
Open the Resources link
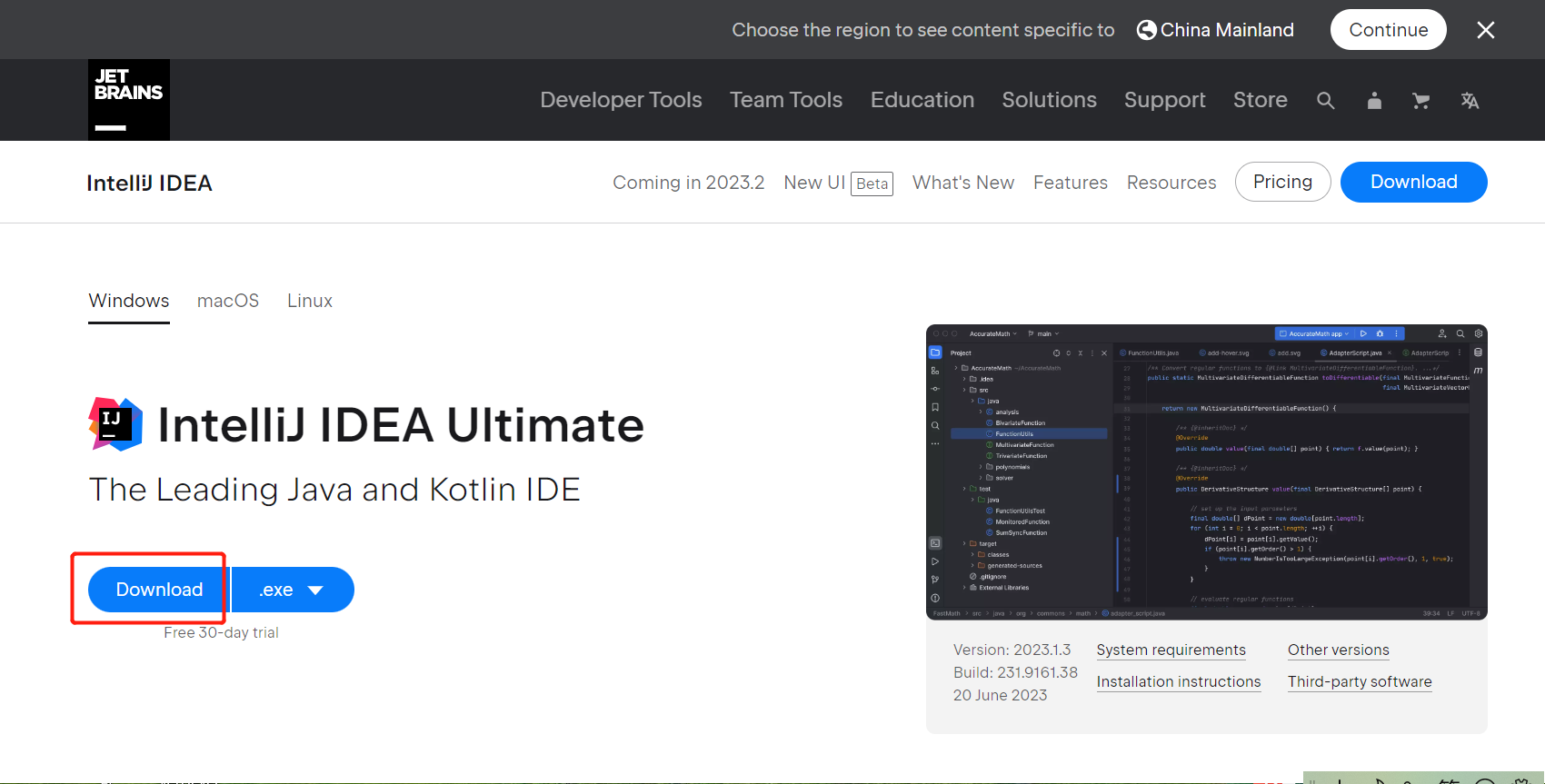pos(1171,183)
